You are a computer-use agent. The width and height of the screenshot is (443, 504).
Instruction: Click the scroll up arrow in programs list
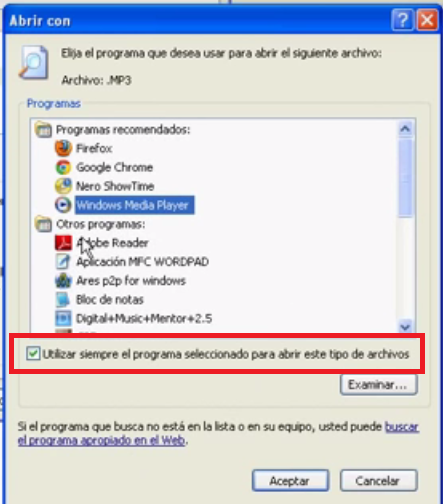(405, 129)
